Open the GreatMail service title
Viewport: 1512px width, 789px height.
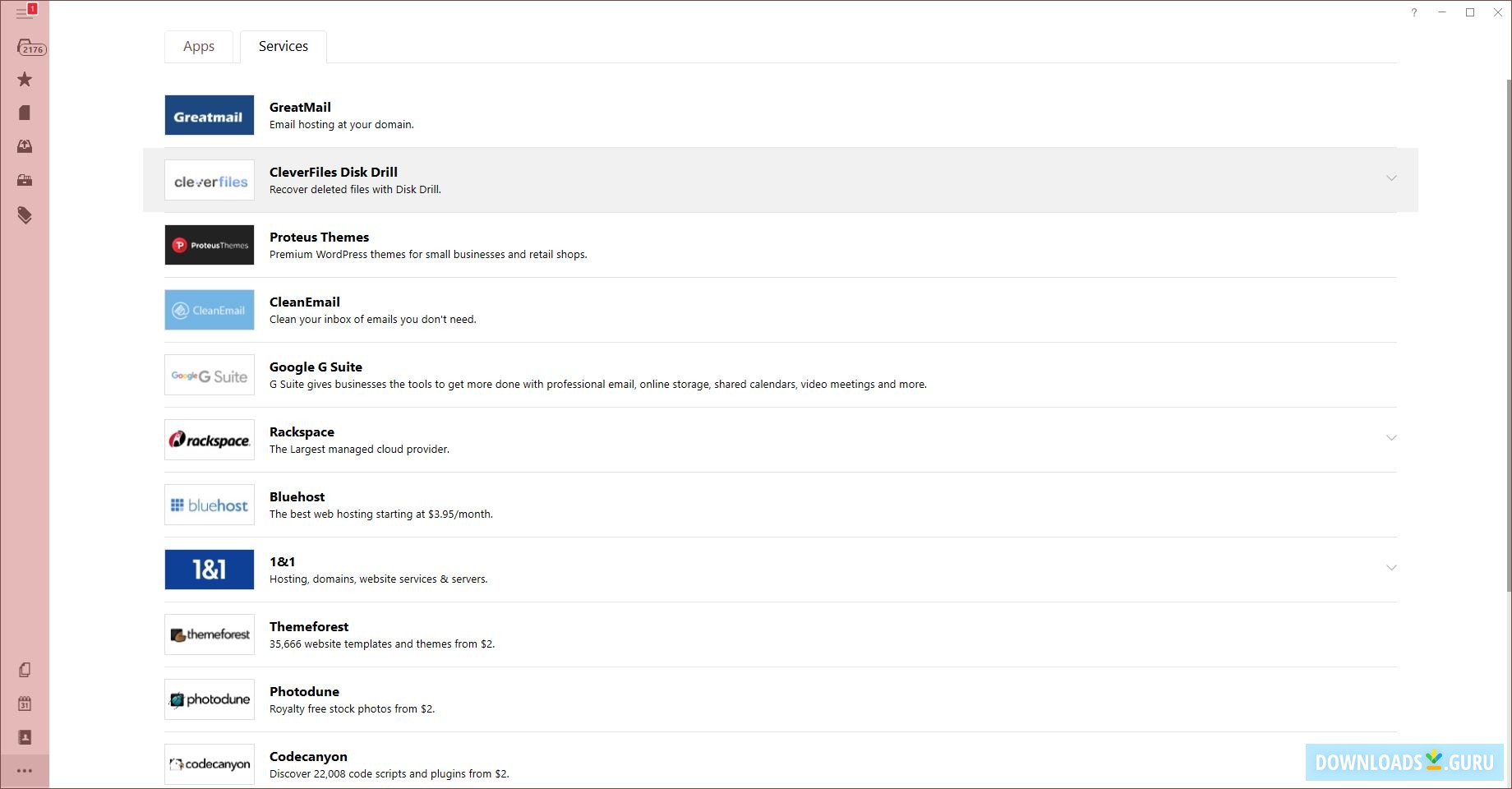tap(300, 107)
